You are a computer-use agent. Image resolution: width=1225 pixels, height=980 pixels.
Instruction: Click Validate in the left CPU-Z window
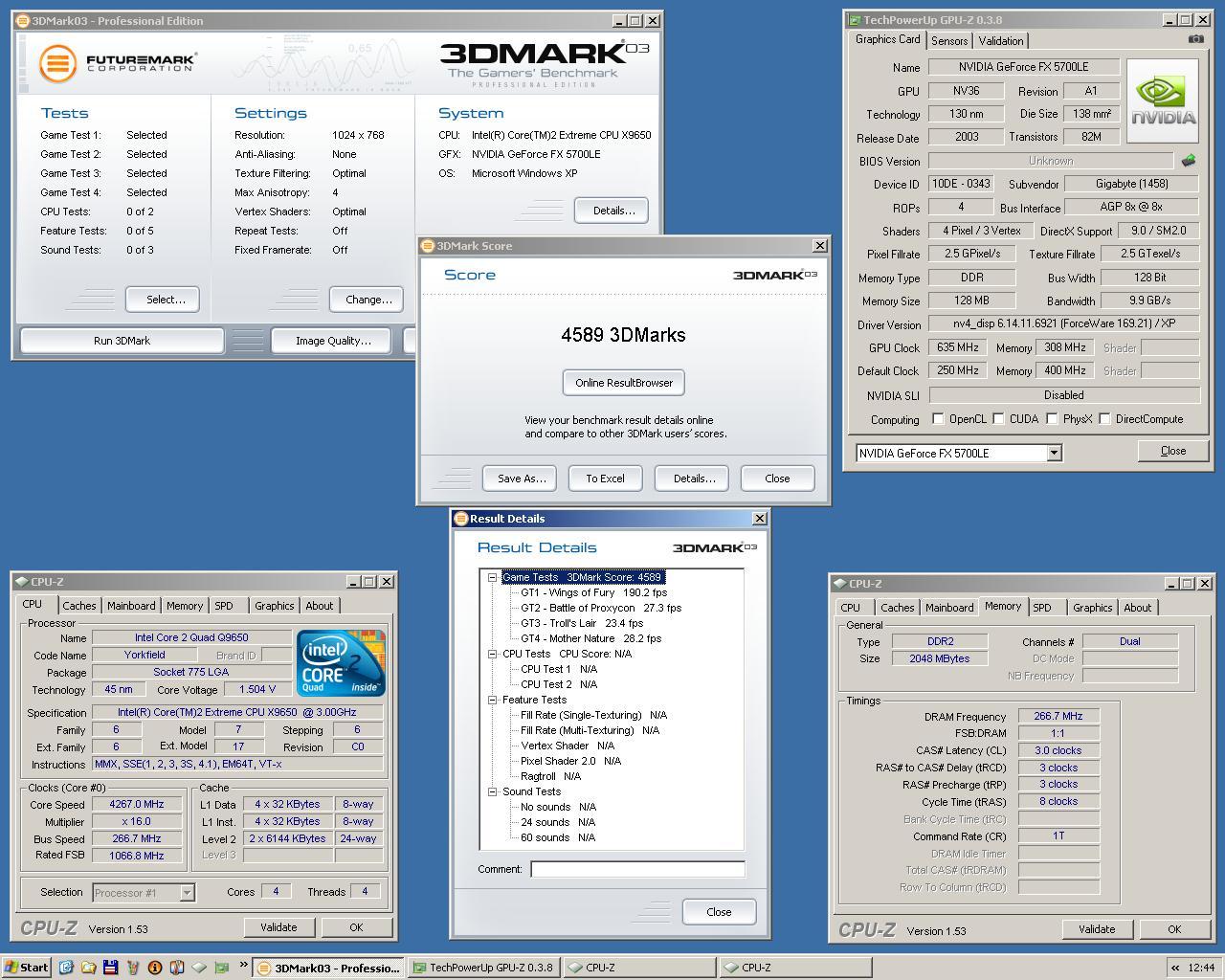coord(278,927)
